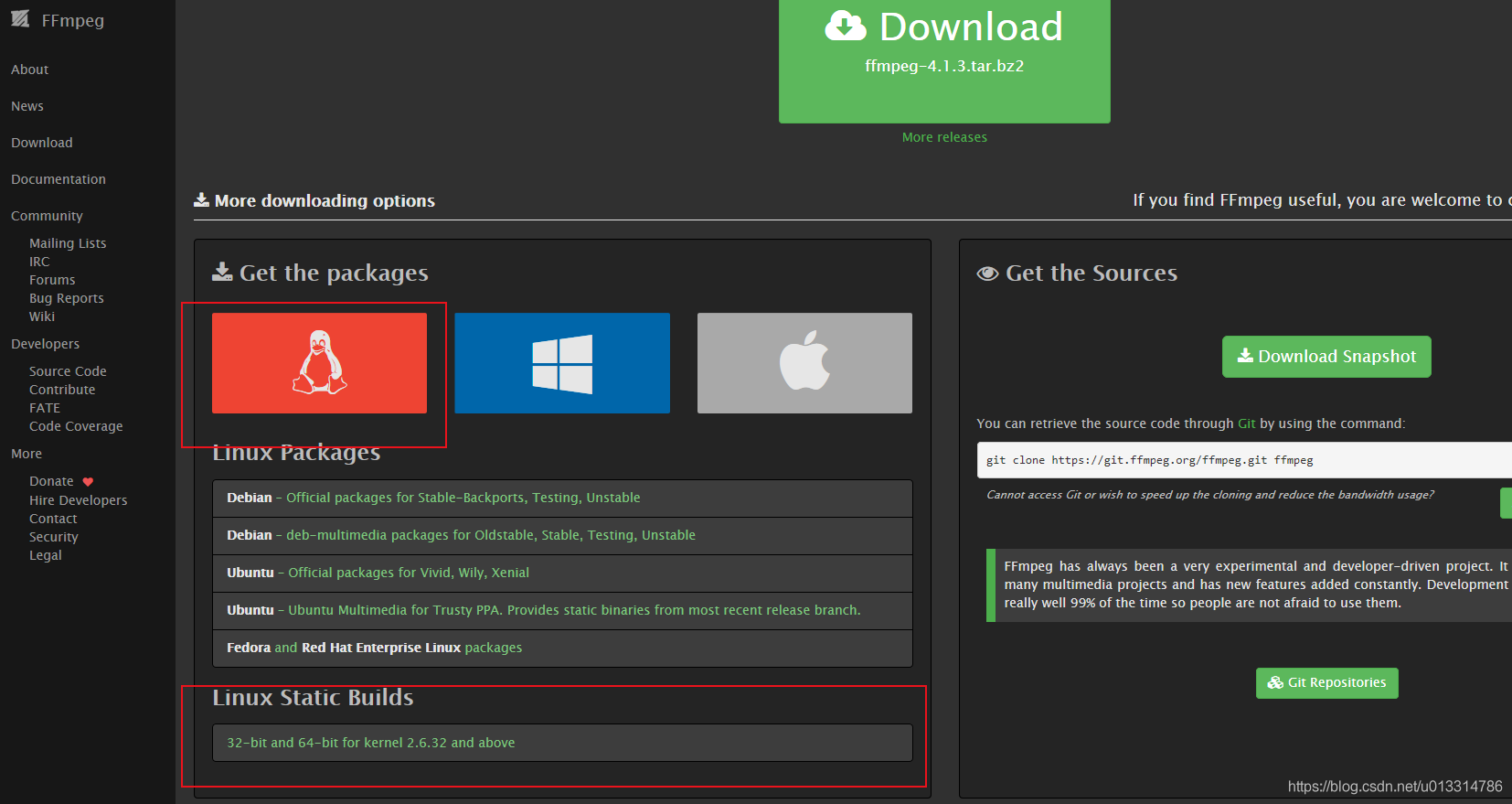Click the Download Snapshot button
1512x804 pixels.
tap(1326, 357)
